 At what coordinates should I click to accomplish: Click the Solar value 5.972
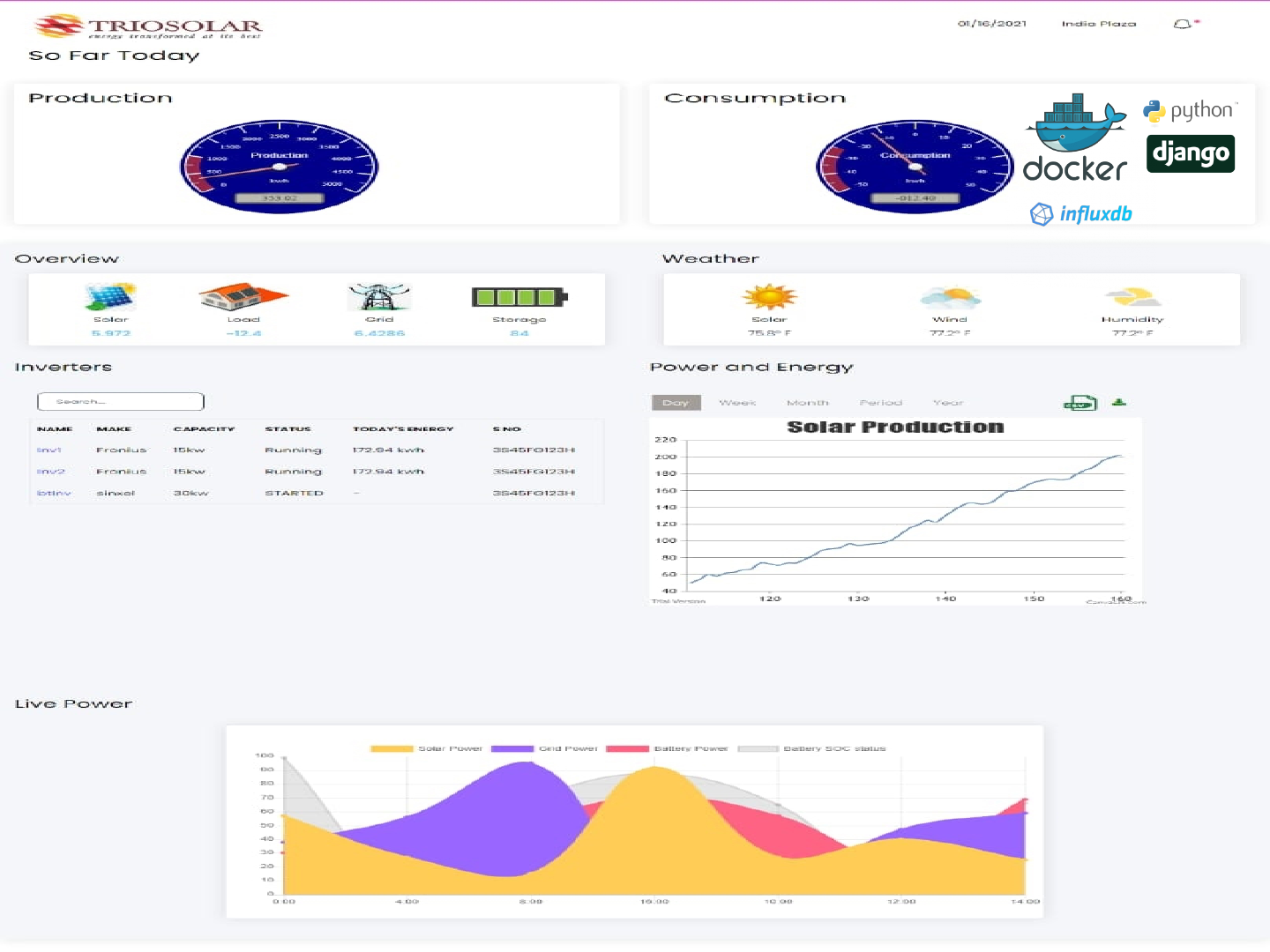(x=111, y=333)
